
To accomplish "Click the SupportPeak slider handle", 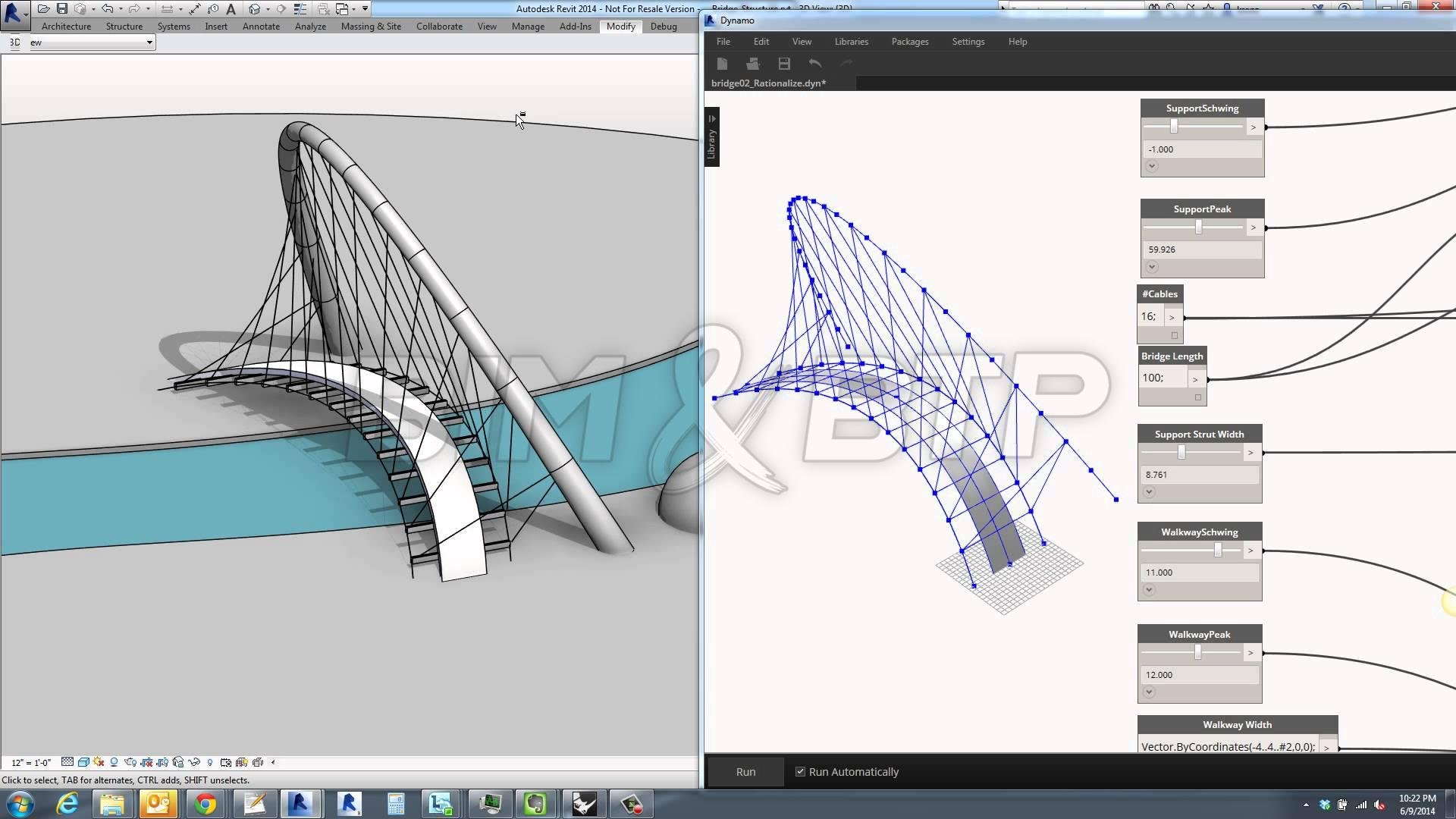I will (1198, 227).
